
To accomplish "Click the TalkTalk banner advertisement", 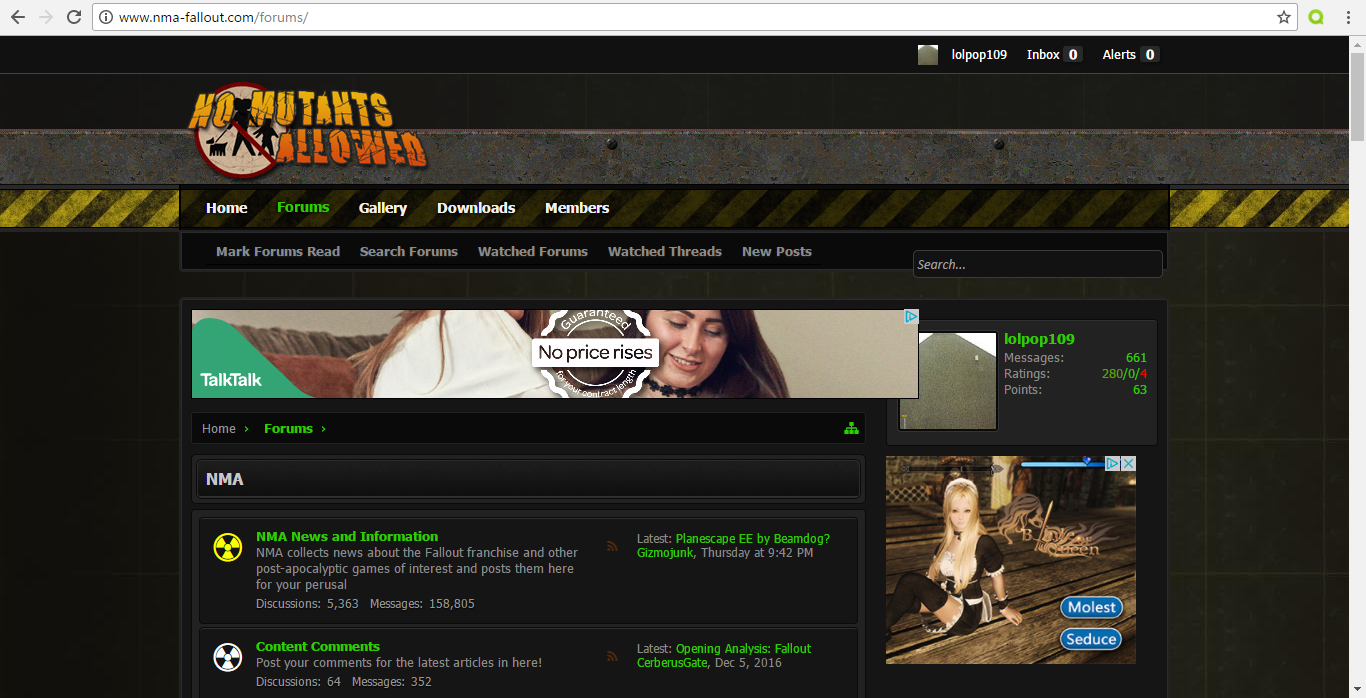I will (555, 354).
